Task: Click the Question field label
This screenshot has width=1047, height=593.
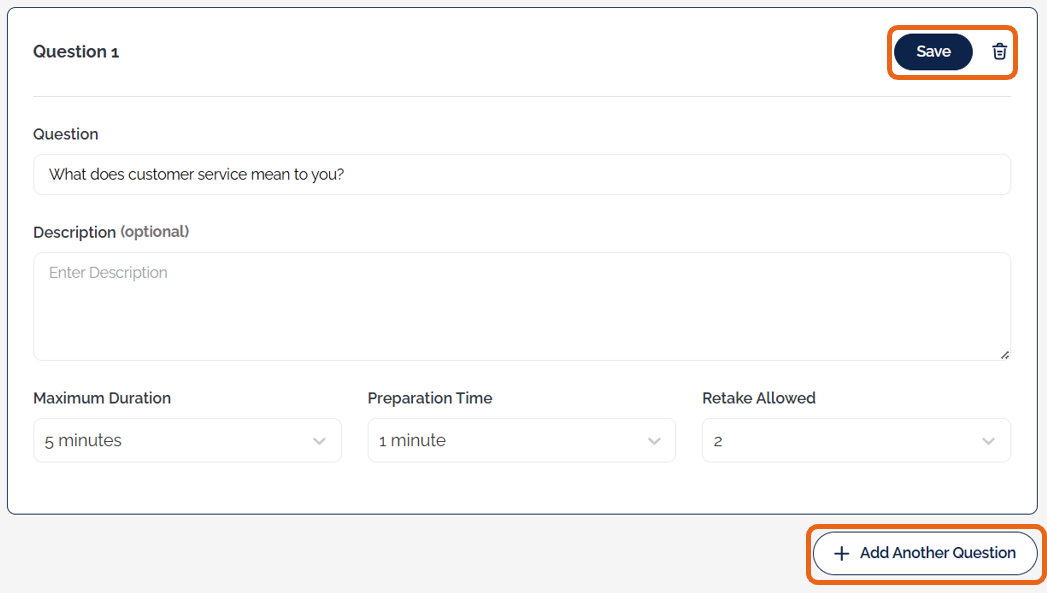Action: (66, 134)
